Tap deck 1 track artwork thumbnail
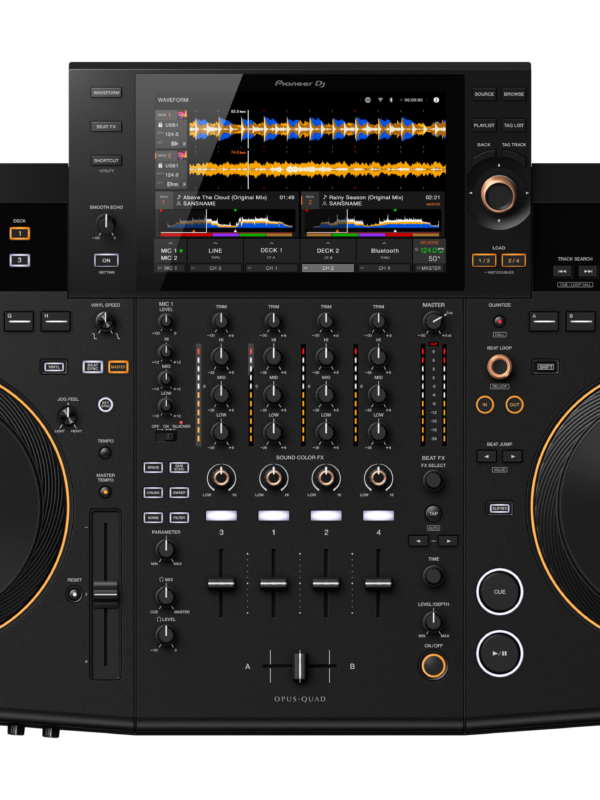600x800 pixels. [x=182, y=115]
